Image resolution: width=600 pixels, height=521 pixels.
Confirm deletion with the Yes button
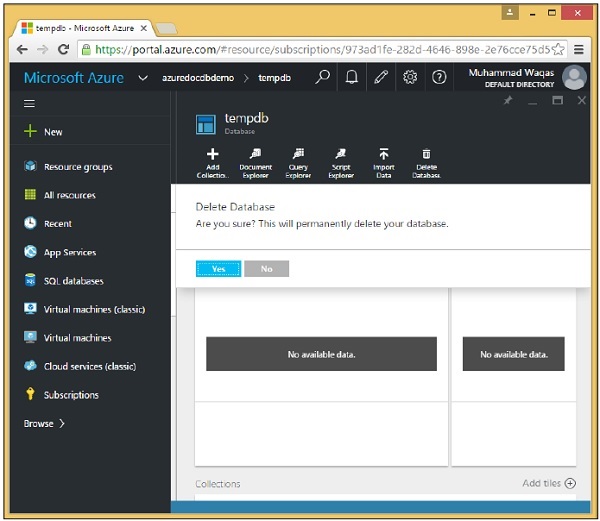(x=218, y=269)
